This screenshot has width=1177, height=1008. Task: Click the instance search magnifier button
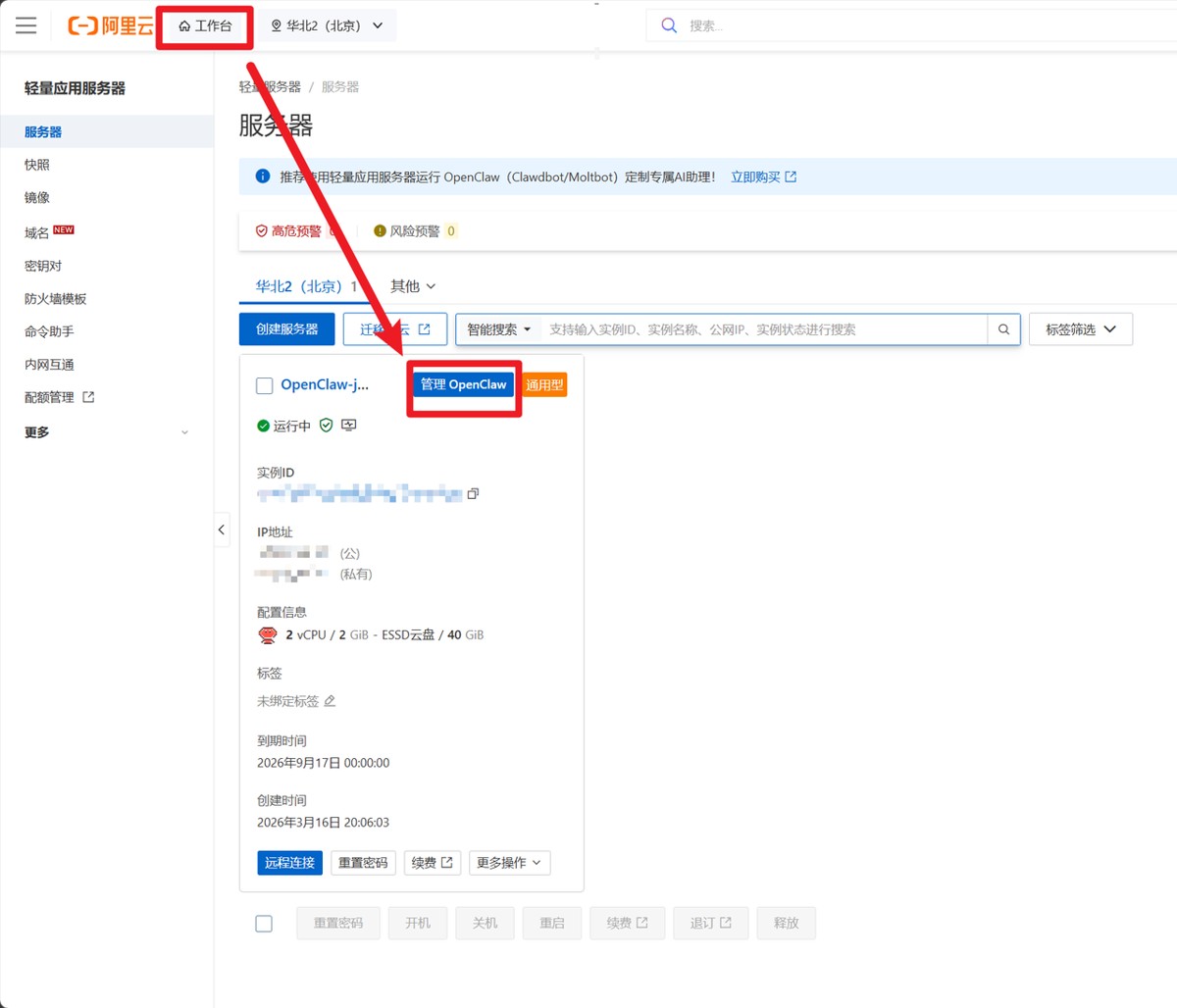pyautogui.click(x=1003, y=329)
